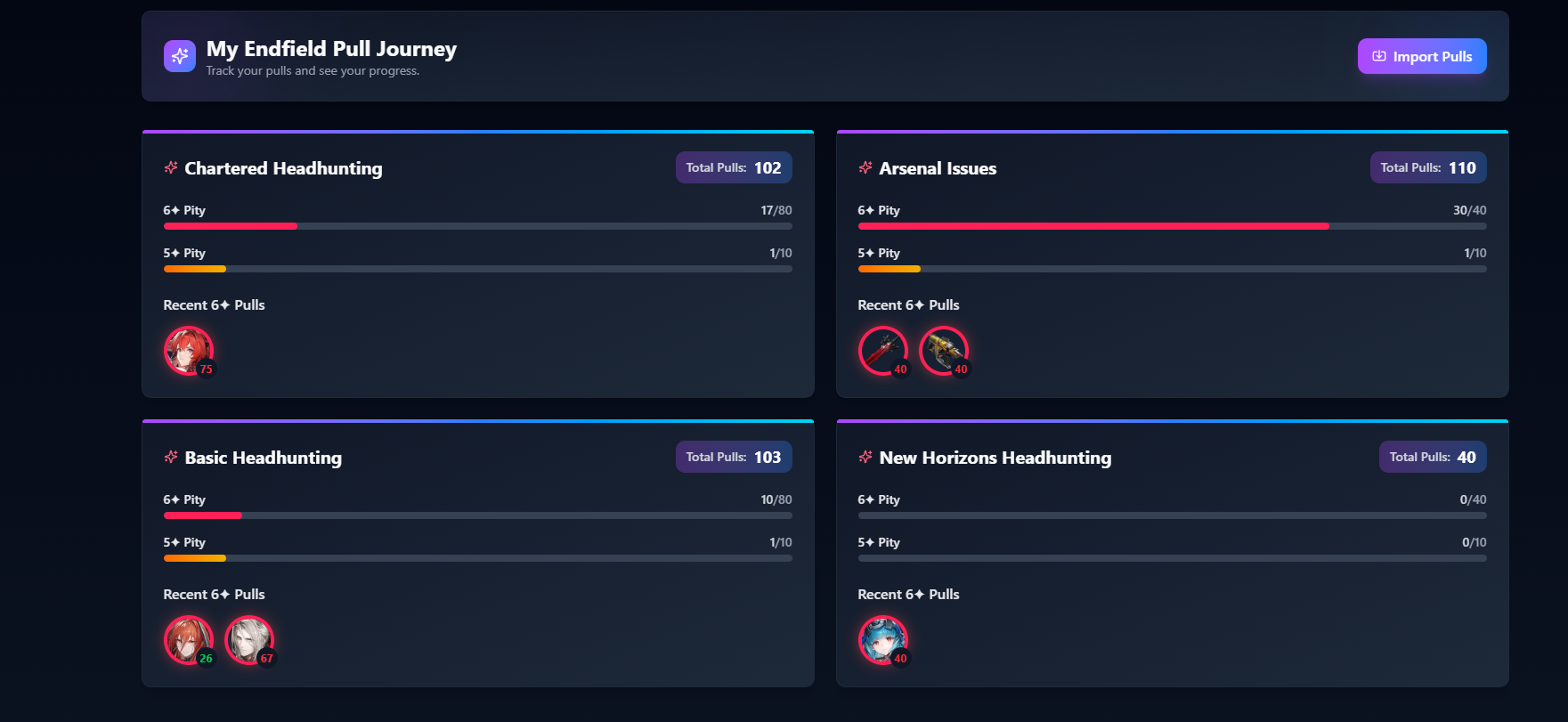Screen dimensions: 1568x722
Task: Click the Basic Headhunting 5★ pity progress bar
Action: [478, 558]
